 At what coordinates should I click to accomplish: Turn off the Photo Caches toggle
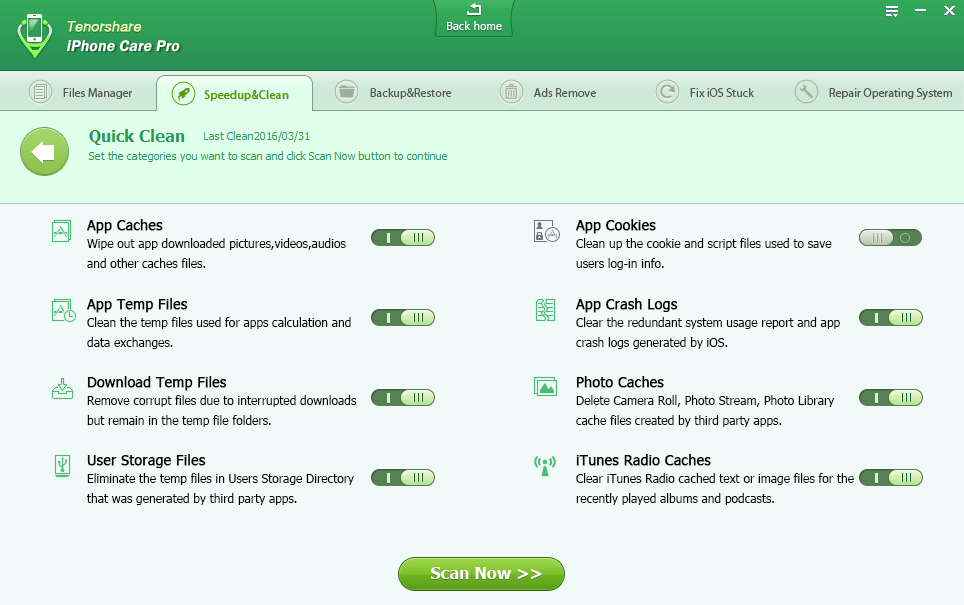pos(890,398)
